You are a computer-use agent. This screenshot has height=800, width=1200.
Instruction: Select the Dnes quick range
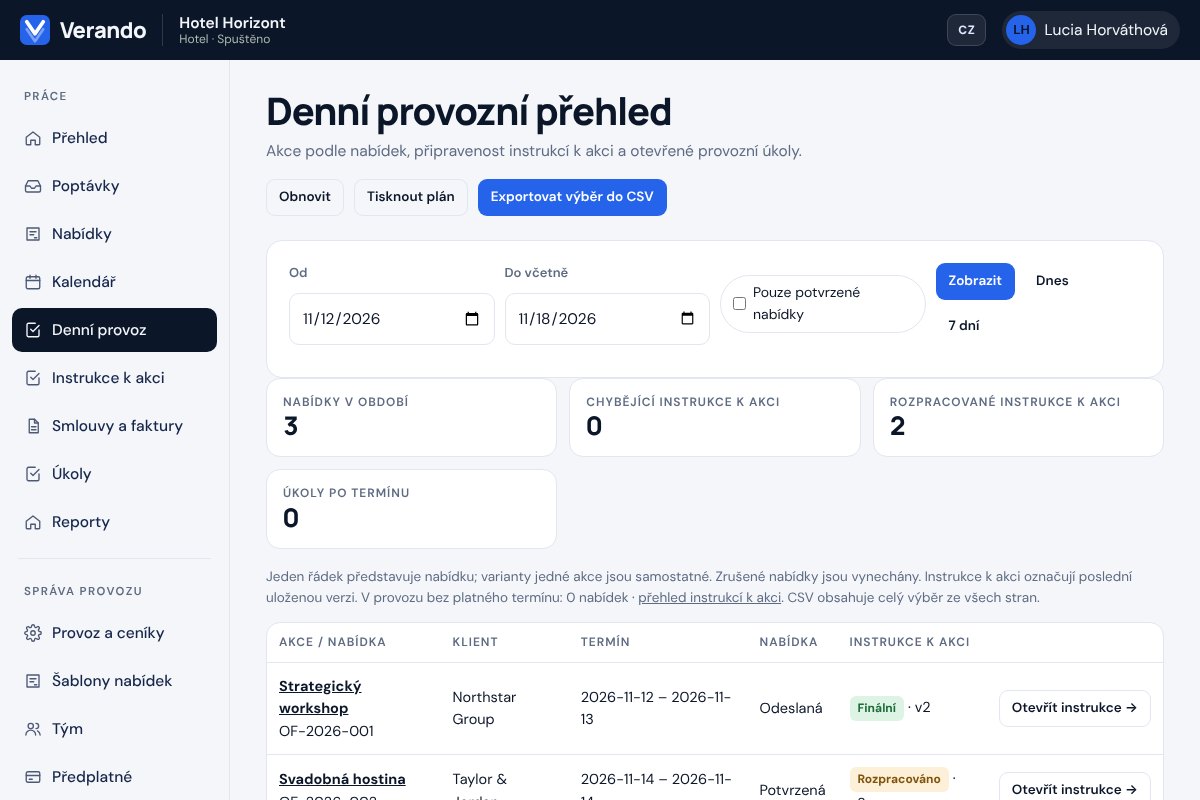pos(1052,281)
